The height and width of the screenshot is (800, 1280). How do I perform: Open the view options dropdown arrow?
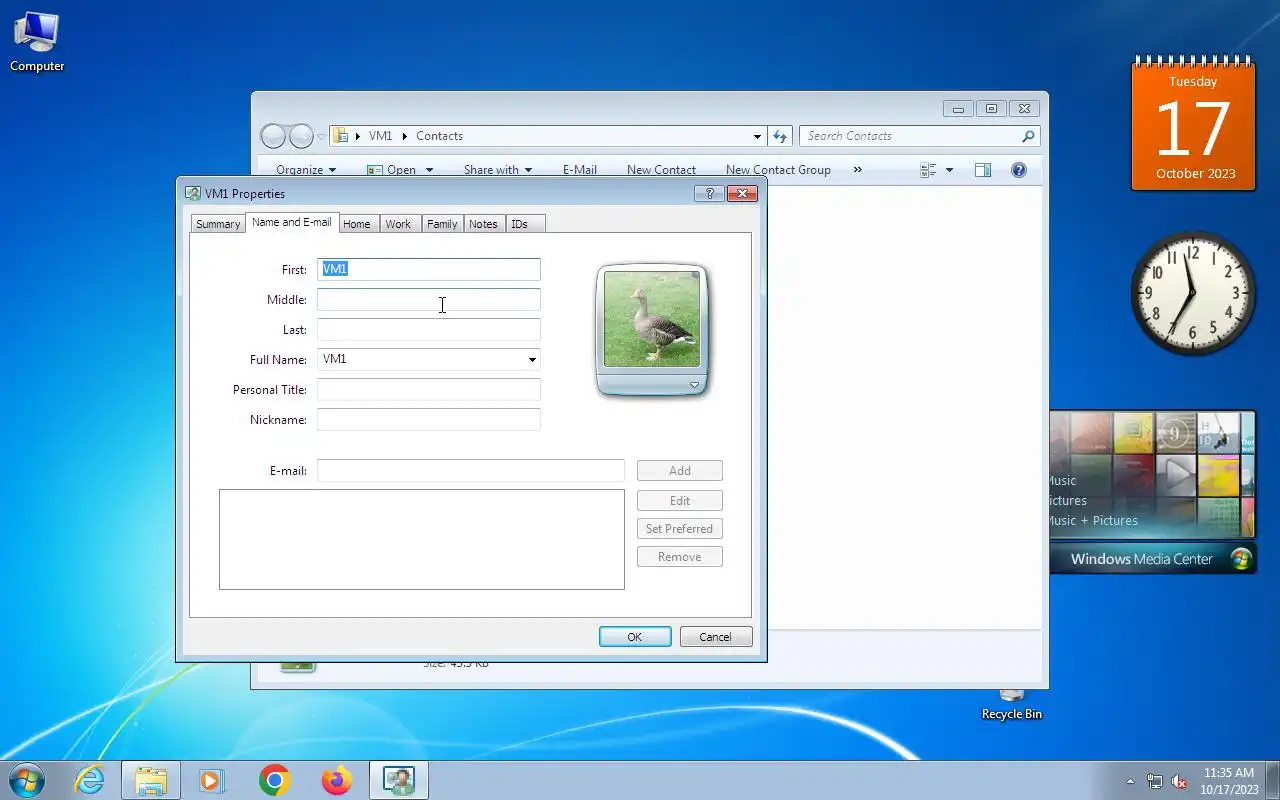tap(949, 170)
